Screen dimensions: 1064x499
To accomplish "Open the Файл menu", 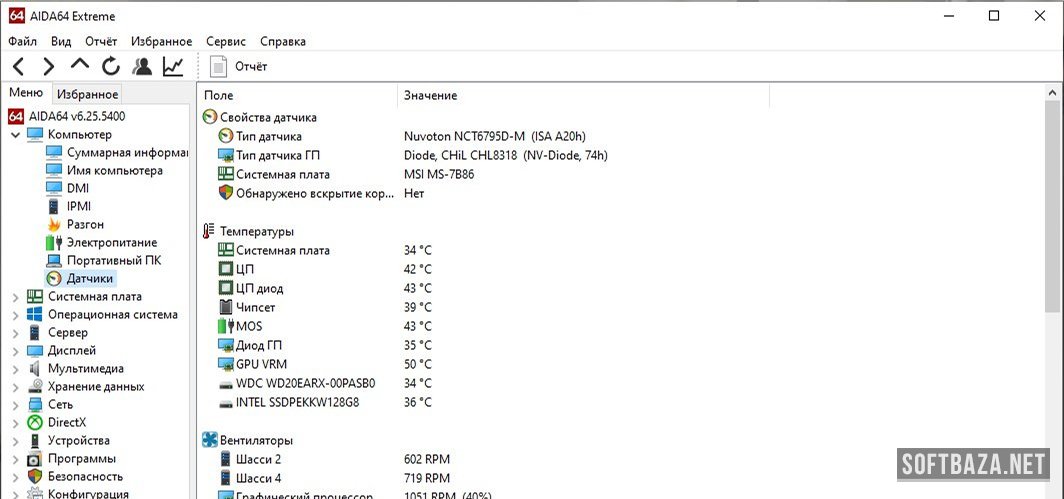I will (x=22, y=41).
